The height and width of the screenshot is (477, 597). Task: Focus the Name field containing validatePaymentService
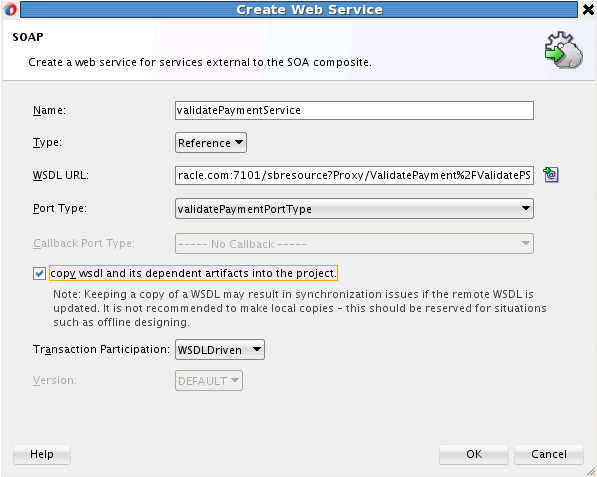(x=354, y=110)
